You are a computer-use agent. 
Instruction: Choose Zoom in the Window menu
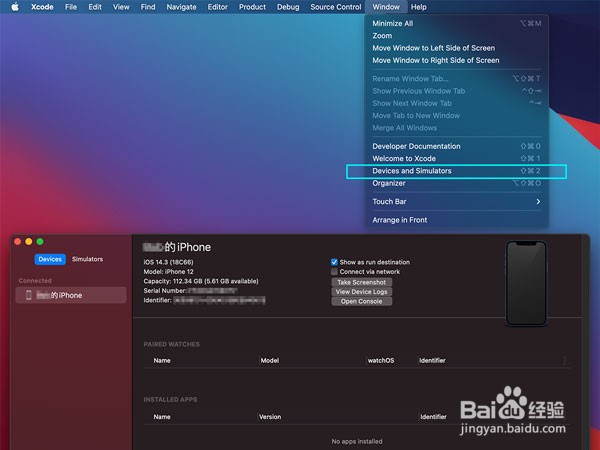tap(457, 36)
